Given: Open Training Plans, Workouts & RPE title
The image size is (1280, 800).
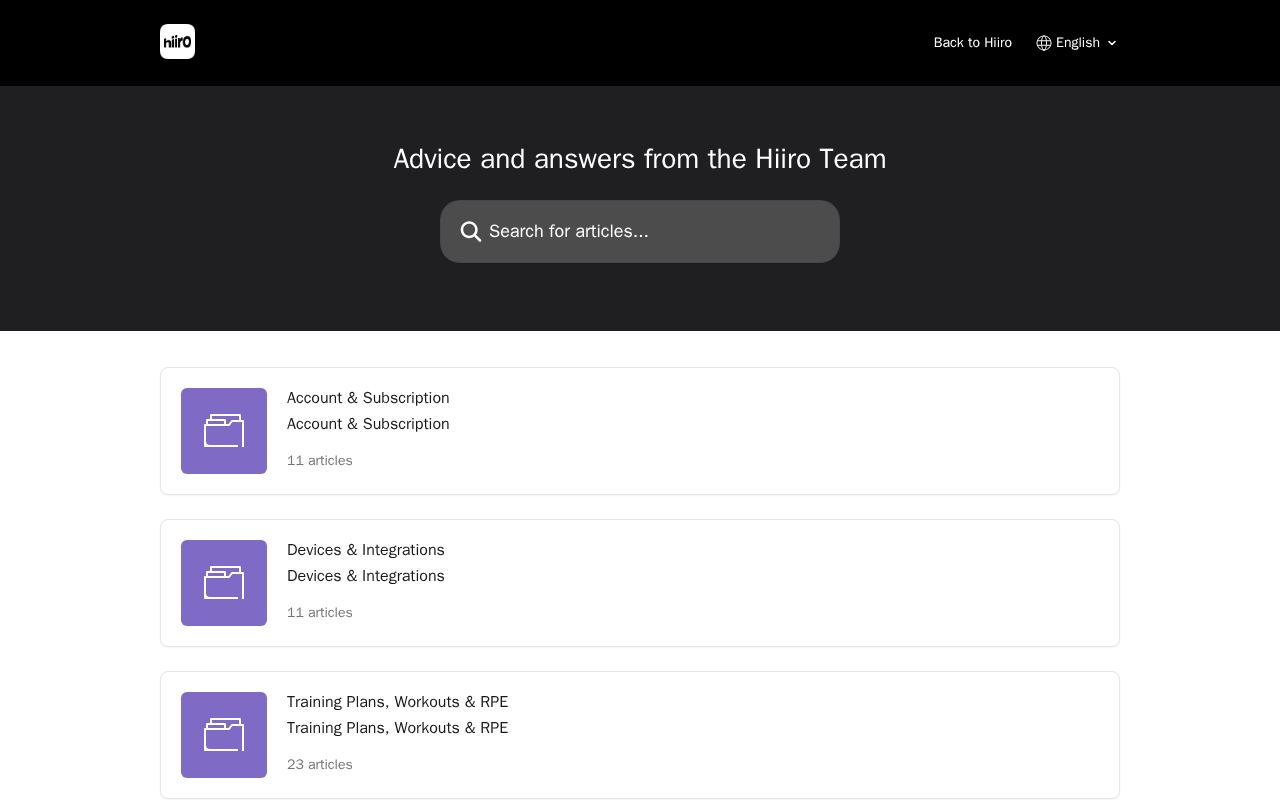Looking at the screenshot, I should click(x=397, y=702).
